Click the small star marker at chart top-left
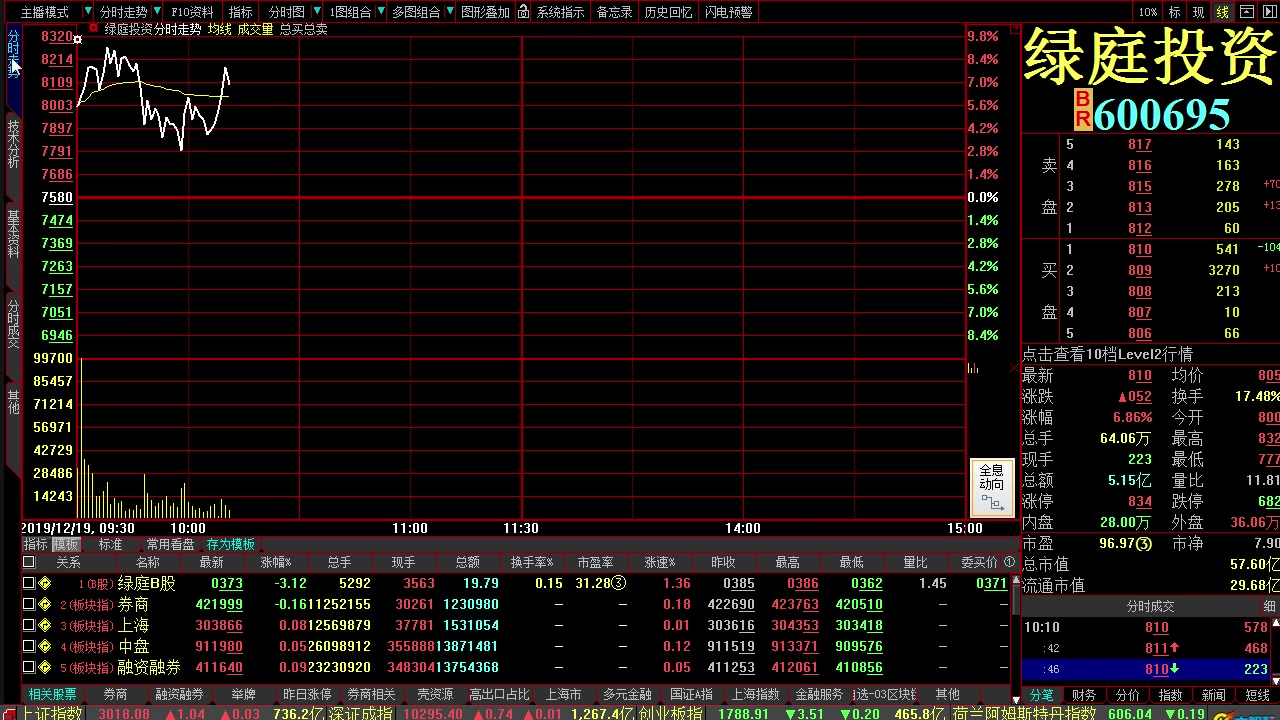Screen dimensions: 1280x720 pos(78,40)
